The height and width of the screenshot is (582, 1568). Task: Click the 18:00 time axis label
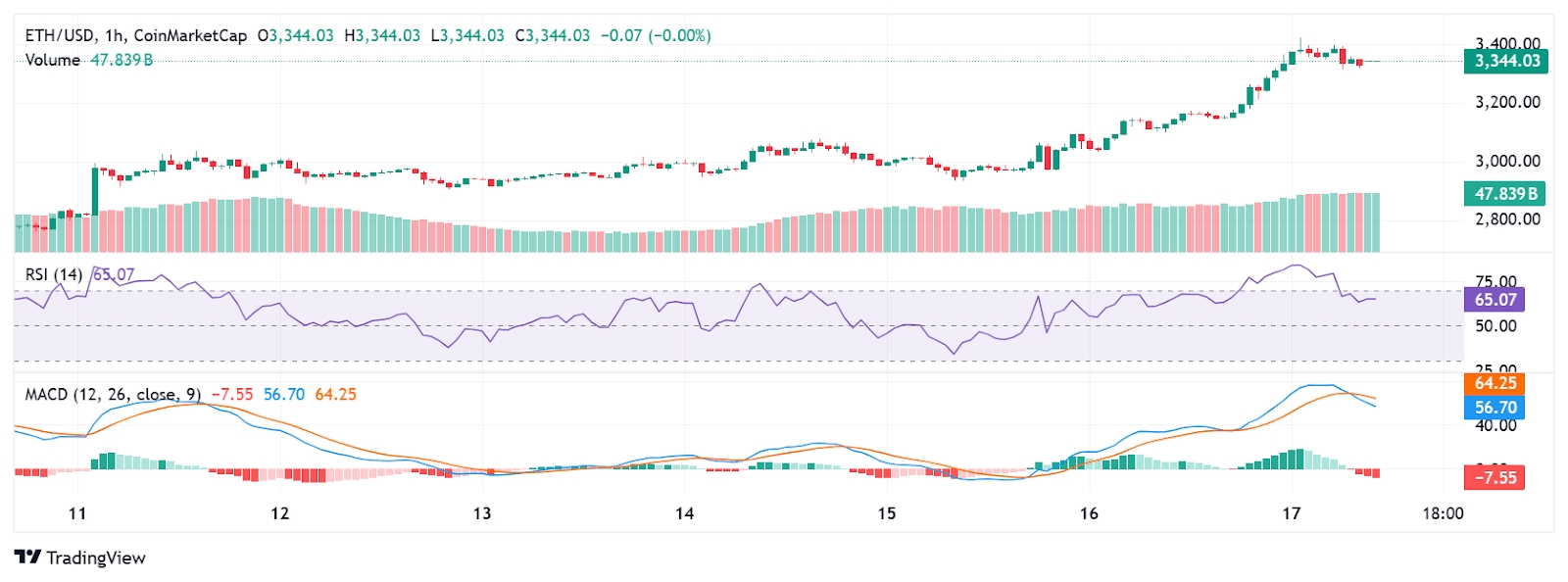tap(1443, 513)
